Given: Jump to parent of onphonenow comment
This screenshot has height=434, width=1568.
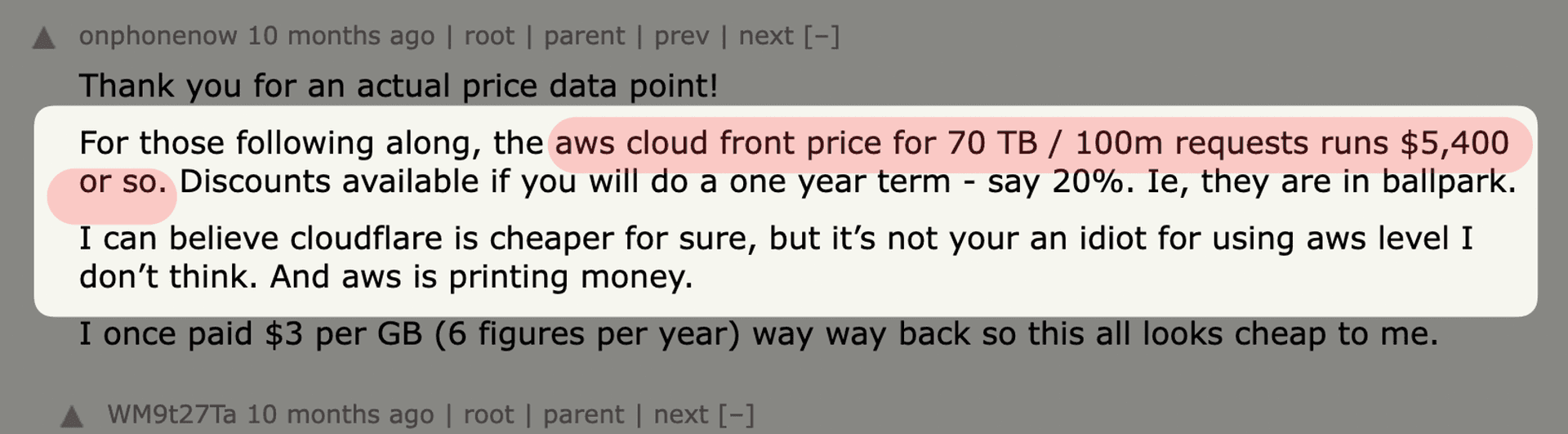Looking at the screenshot, I should coord(584,37).
